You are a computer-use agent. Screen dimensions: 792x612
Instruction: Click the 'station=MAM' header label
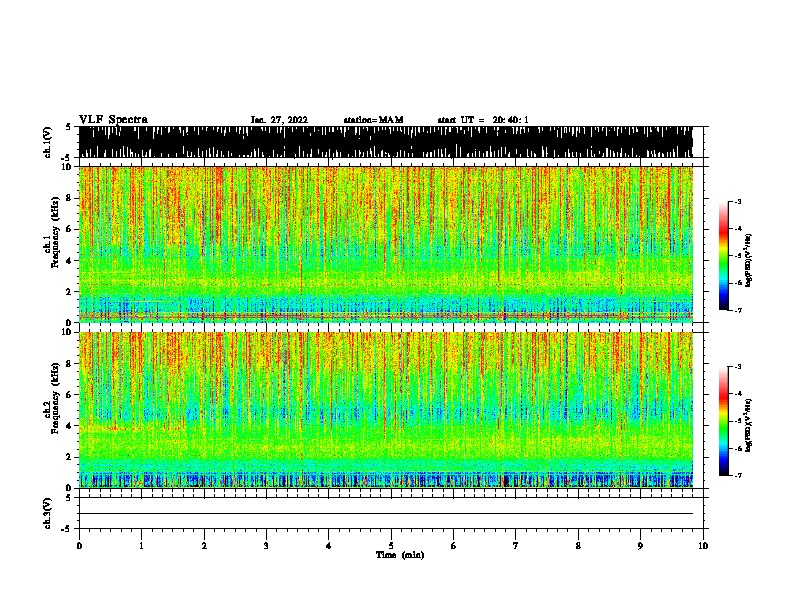point(373,120)
